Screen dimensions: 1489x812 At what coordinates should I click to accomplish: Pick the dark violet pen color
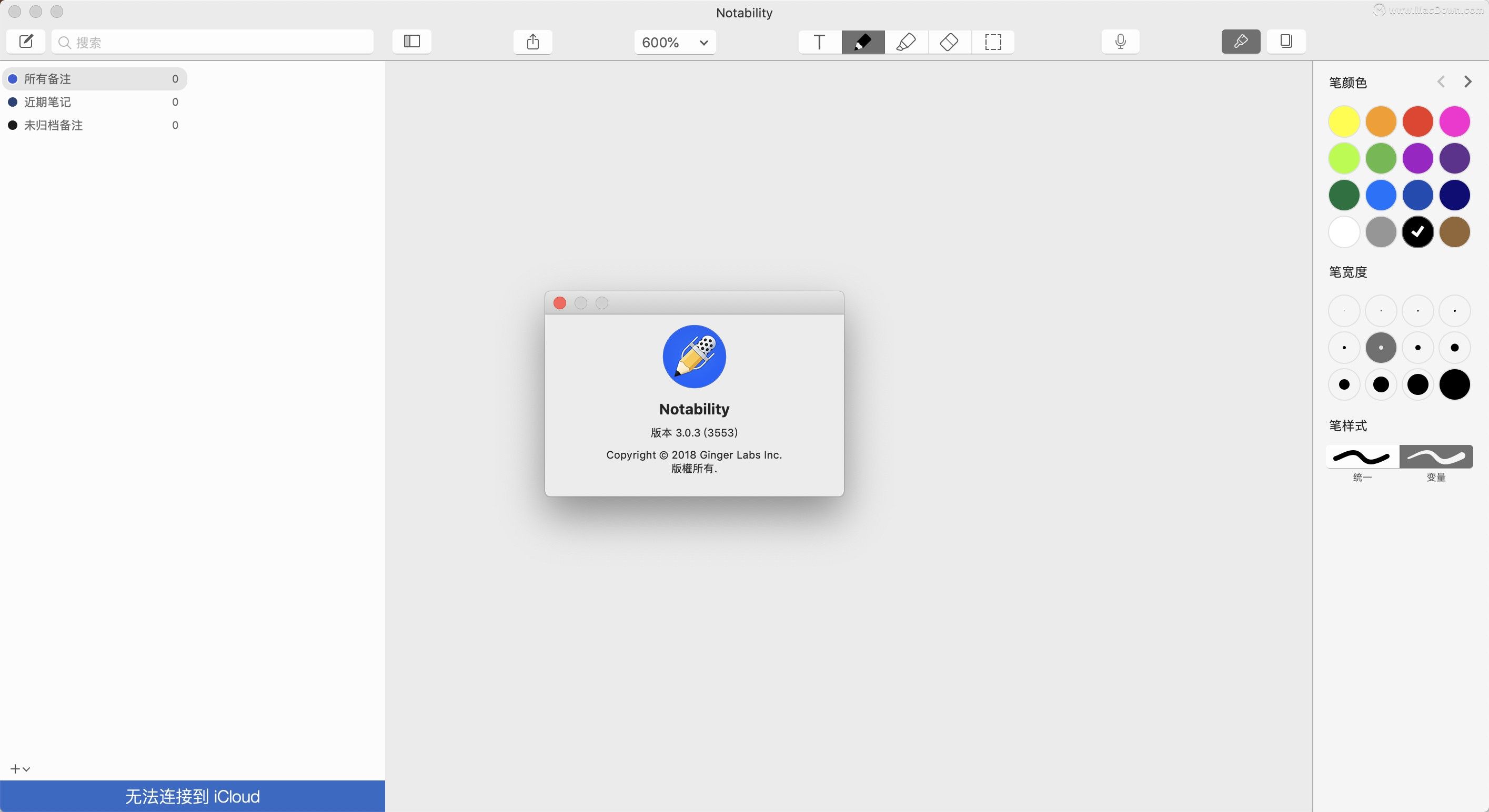(1454, 158)
